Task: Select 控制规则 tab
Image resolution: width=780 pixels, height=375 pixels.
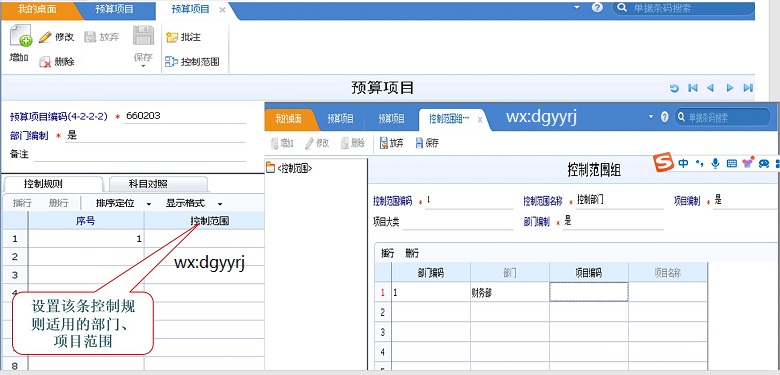Action: pyautogui.click(x=44, y=184)
